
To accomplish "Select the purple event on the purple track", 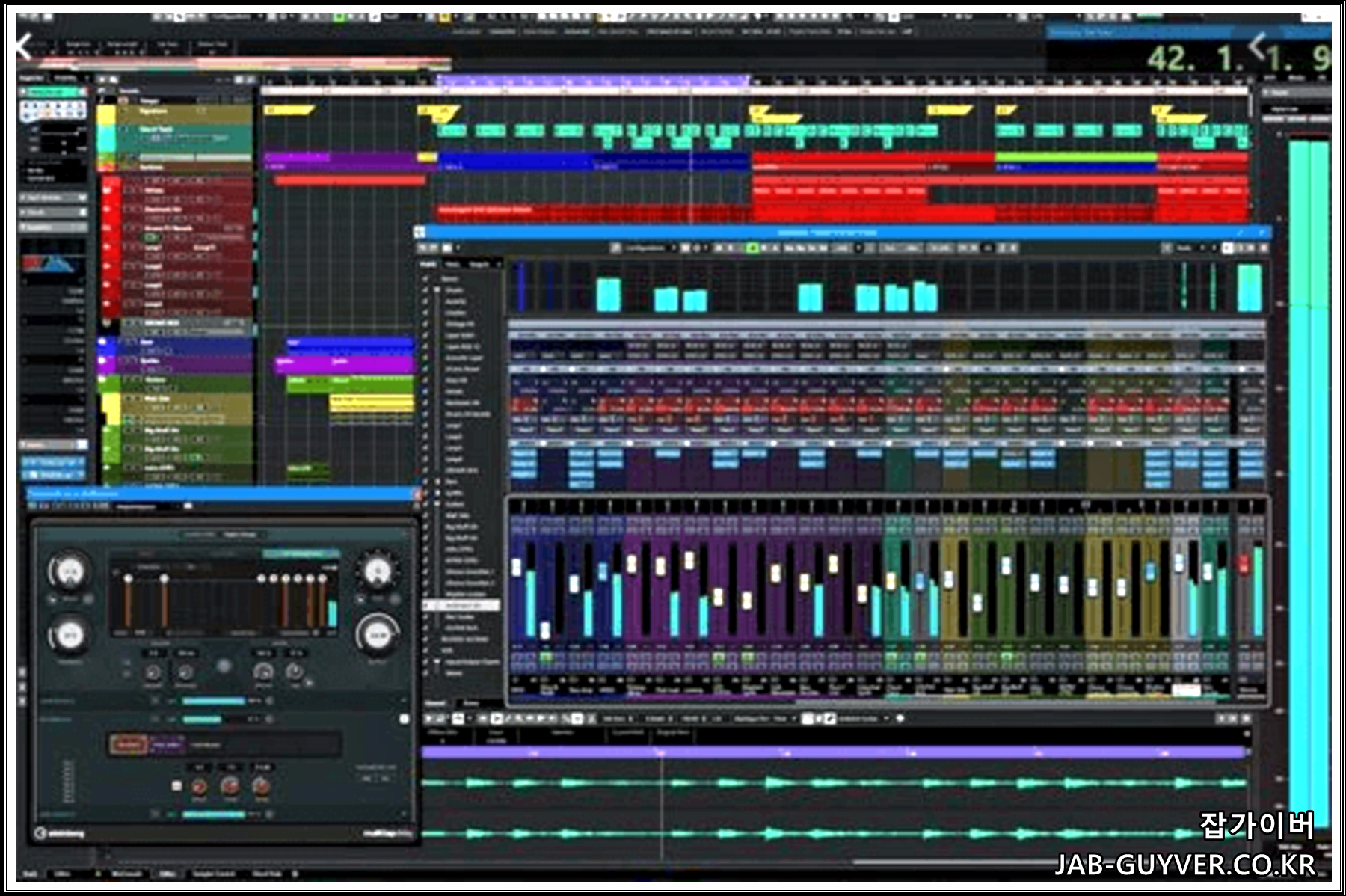I will pos(344,363).
